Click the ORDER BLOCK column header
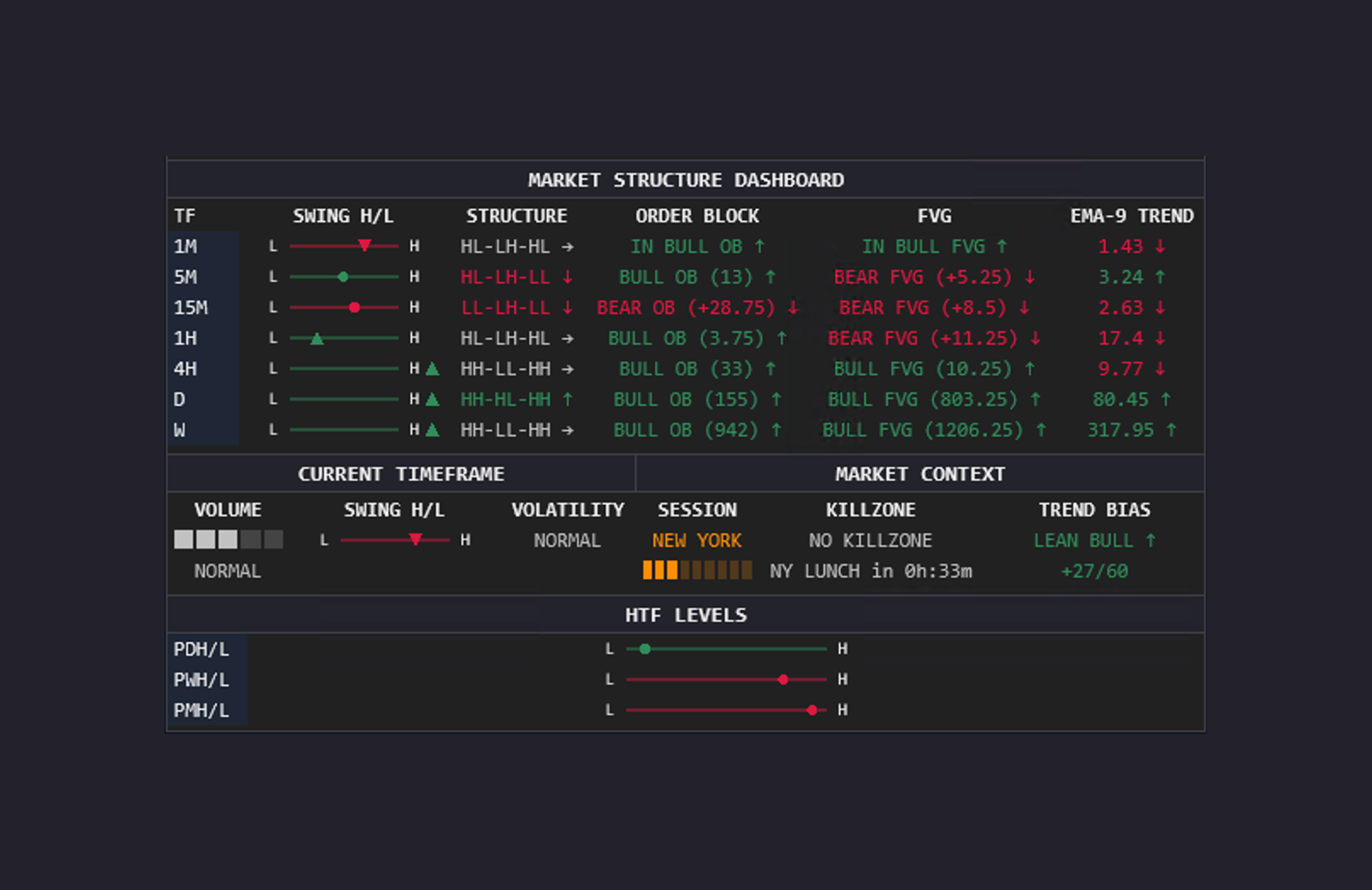Image resolution: width=1372 pixels, height=890 pixels. (697, 216)
